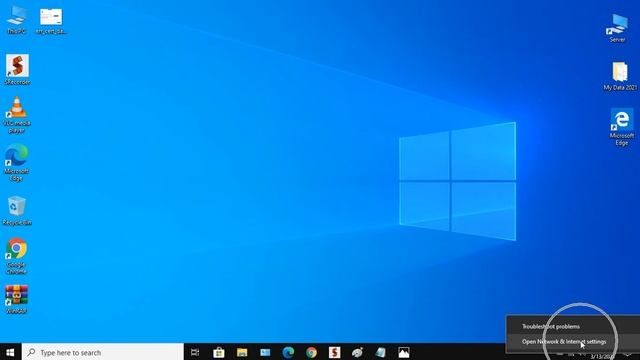Select the legacy Microsoft Edge shortcut on right

[622, 127]
